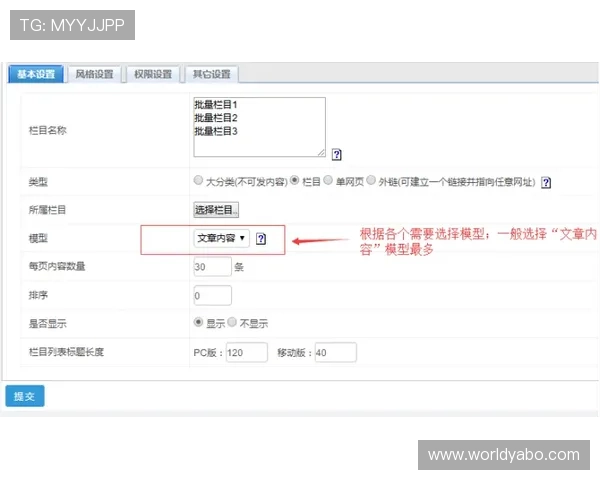Open help icon beside 类型 options
Screen dimensions: 600x480
pos(546,183)
